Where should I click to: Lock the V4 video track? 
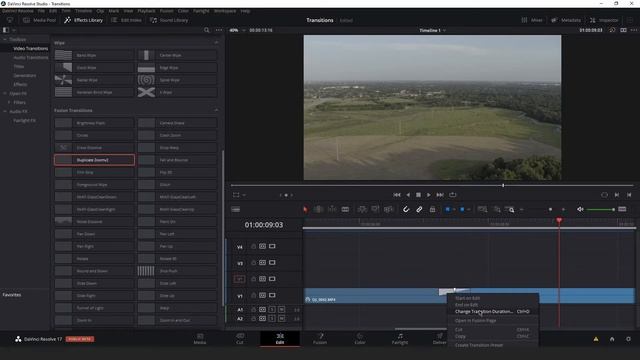[253, 247]
